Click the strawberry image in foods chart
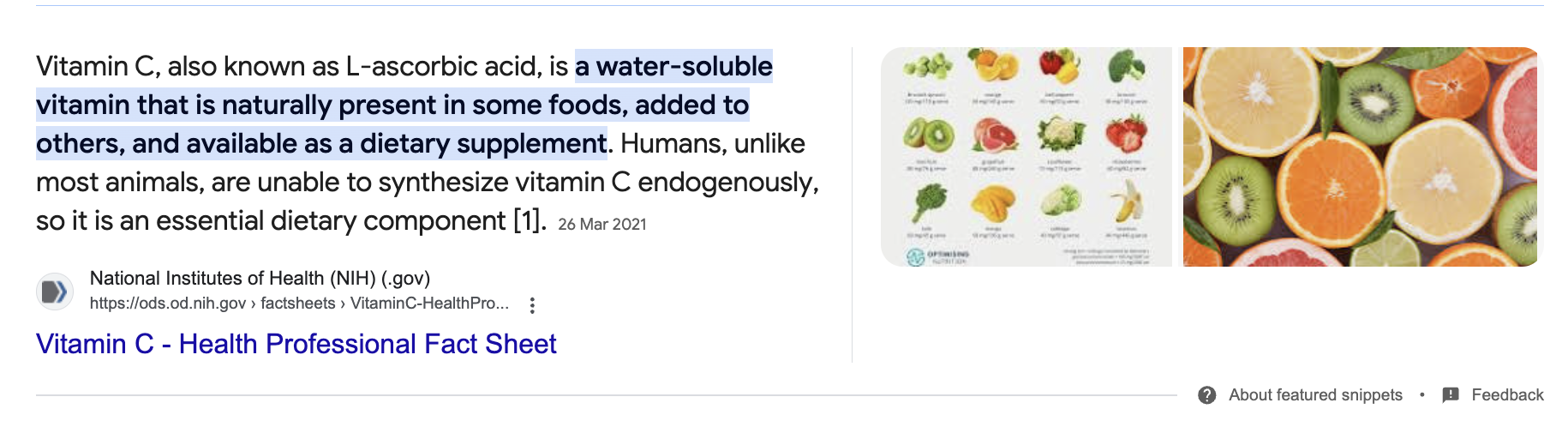Image resolution: width=1568 pixels, height=427 pixels. (x=1126, y=135)
